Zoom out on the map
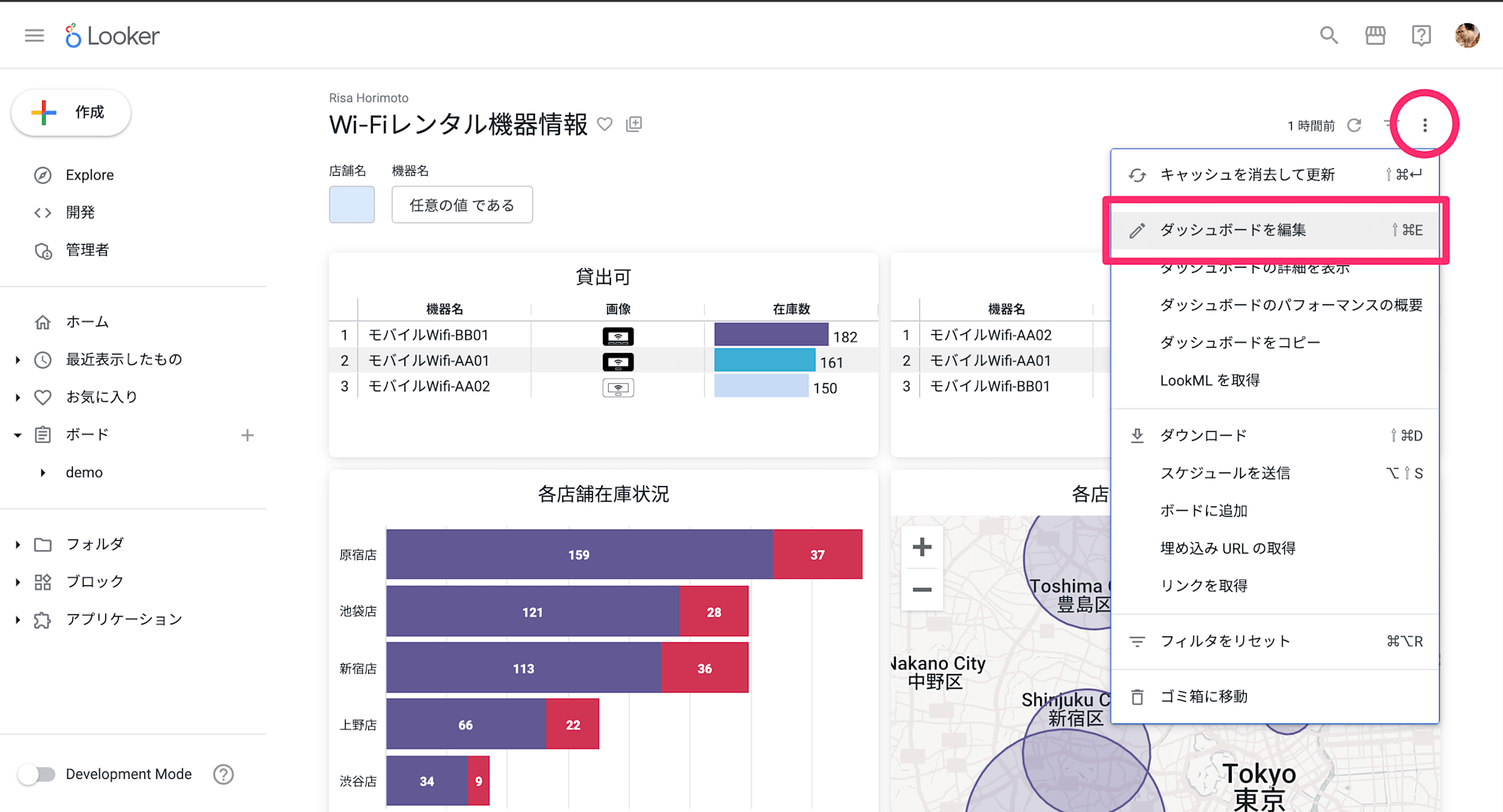 [x=922, y=590]
